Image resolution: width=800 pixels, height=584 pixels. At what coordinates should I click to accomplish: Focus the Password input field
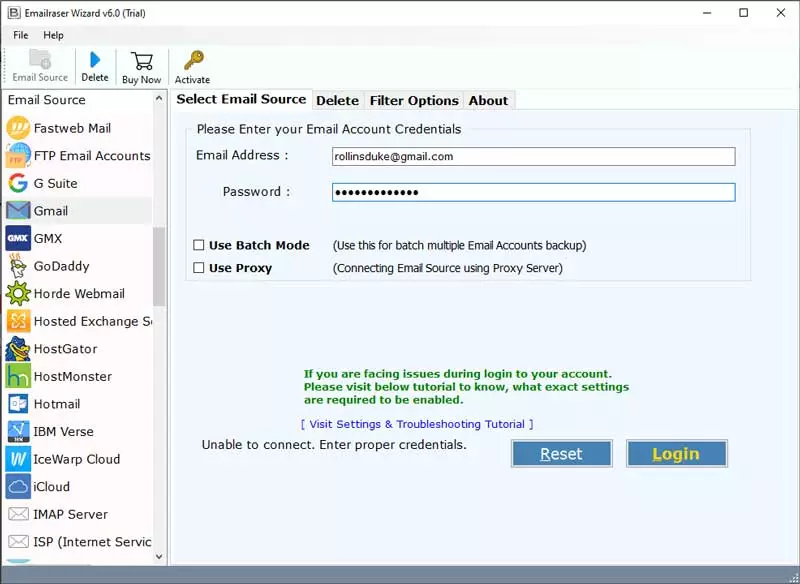click(533, 192)
